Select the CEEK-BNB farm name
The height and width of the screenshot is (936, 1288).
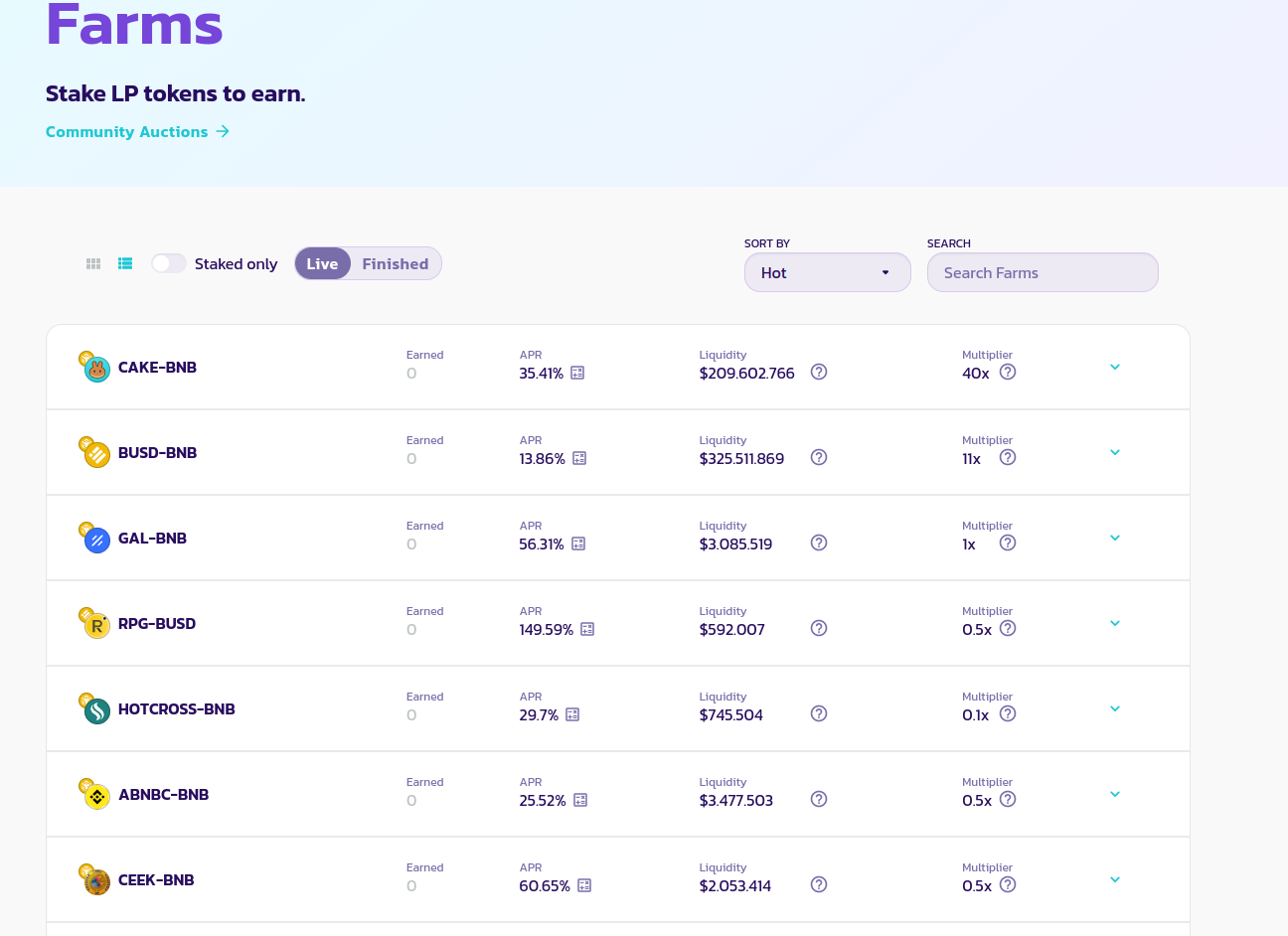[x=156, y=880]
